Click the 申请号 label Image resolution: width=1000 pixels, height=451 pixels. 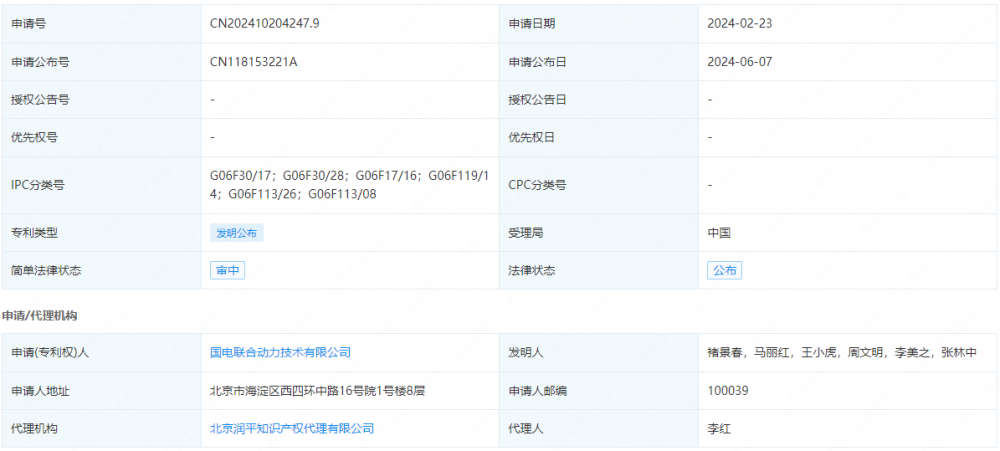[x=29, y=24]
